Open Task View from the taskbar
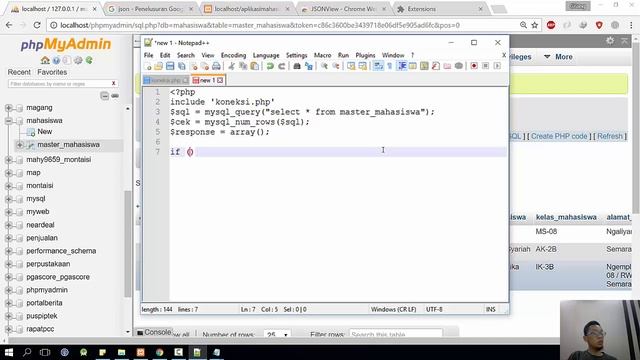The height and width of the screenshot is (360, 640). (x=45, y=352)
